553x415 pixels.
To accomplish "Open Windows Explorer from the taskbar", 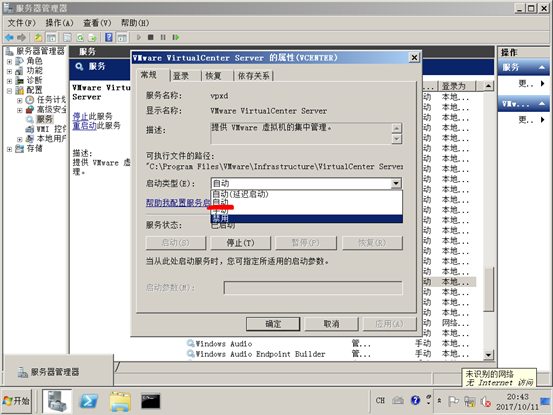I will 120,401.
